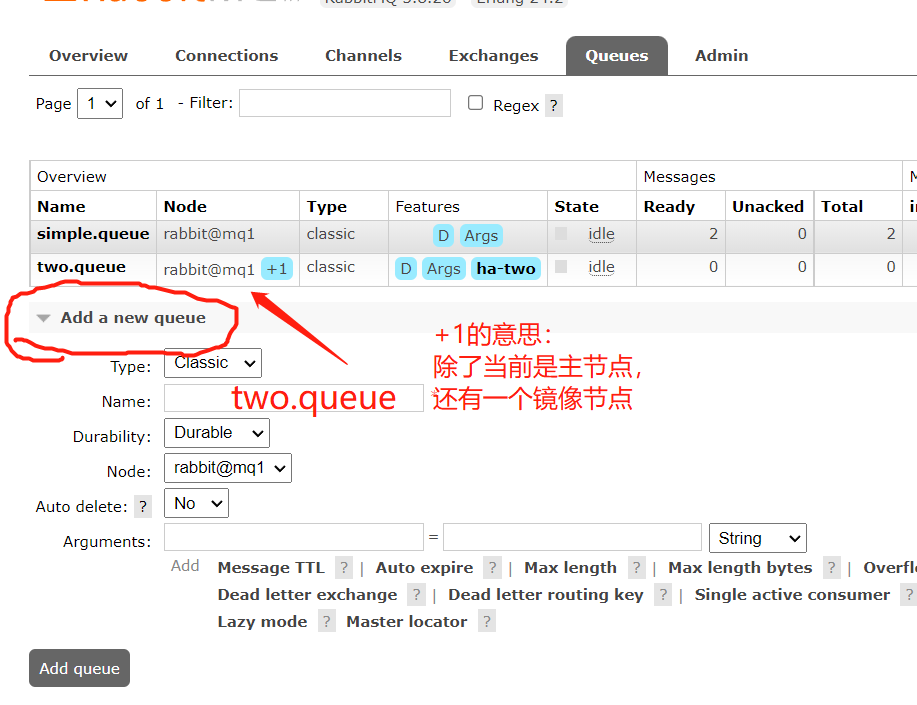Sort the table by Total column
The image size is (917, 705).
842,207
